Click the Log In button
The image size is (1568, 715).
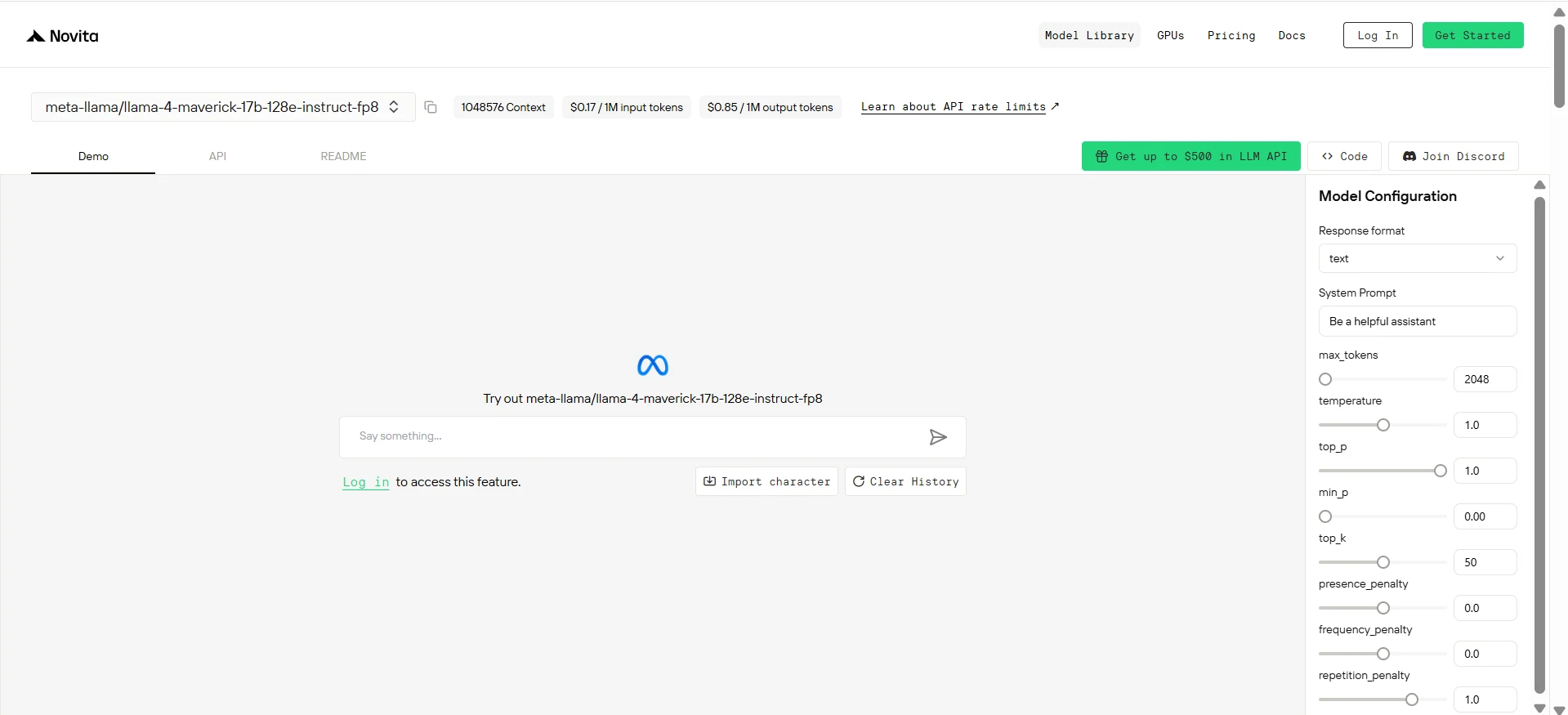pyautogui.click(x=1378, y=35)
